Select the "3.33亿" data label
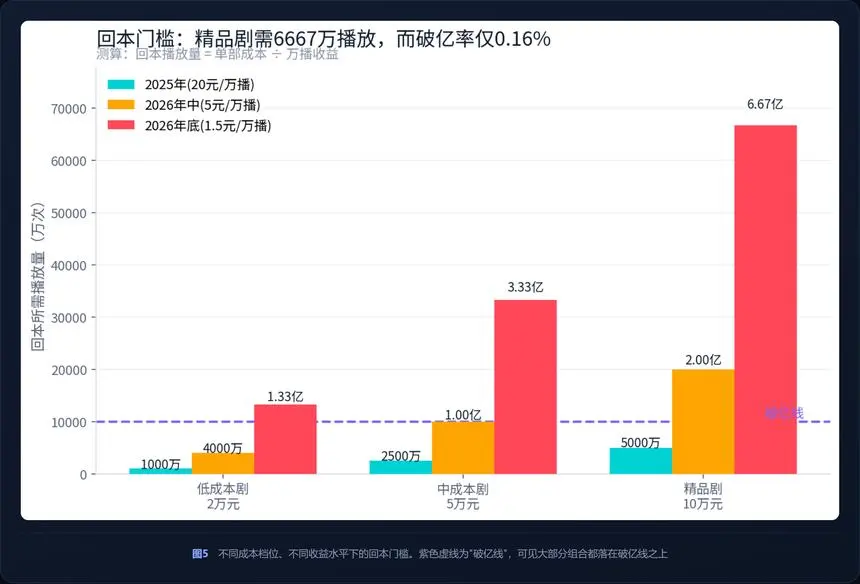 (525, 287)
